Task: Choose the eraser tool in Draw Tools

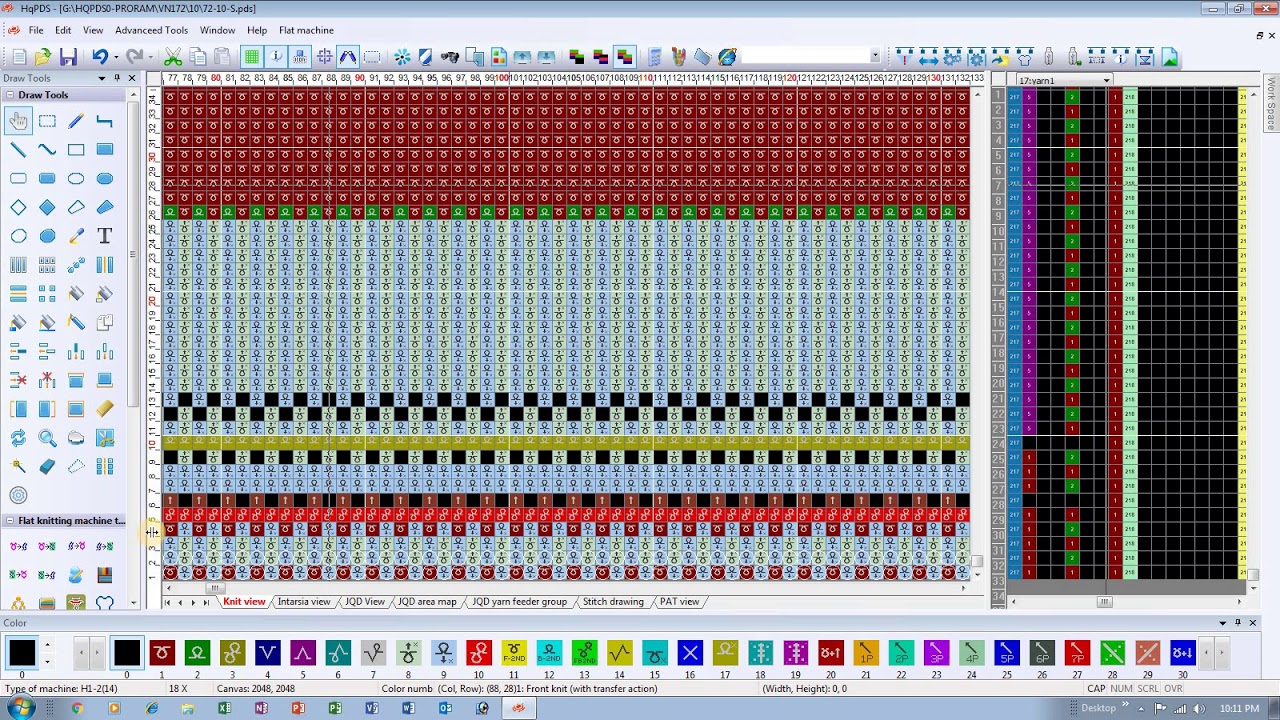Action: 47,467
